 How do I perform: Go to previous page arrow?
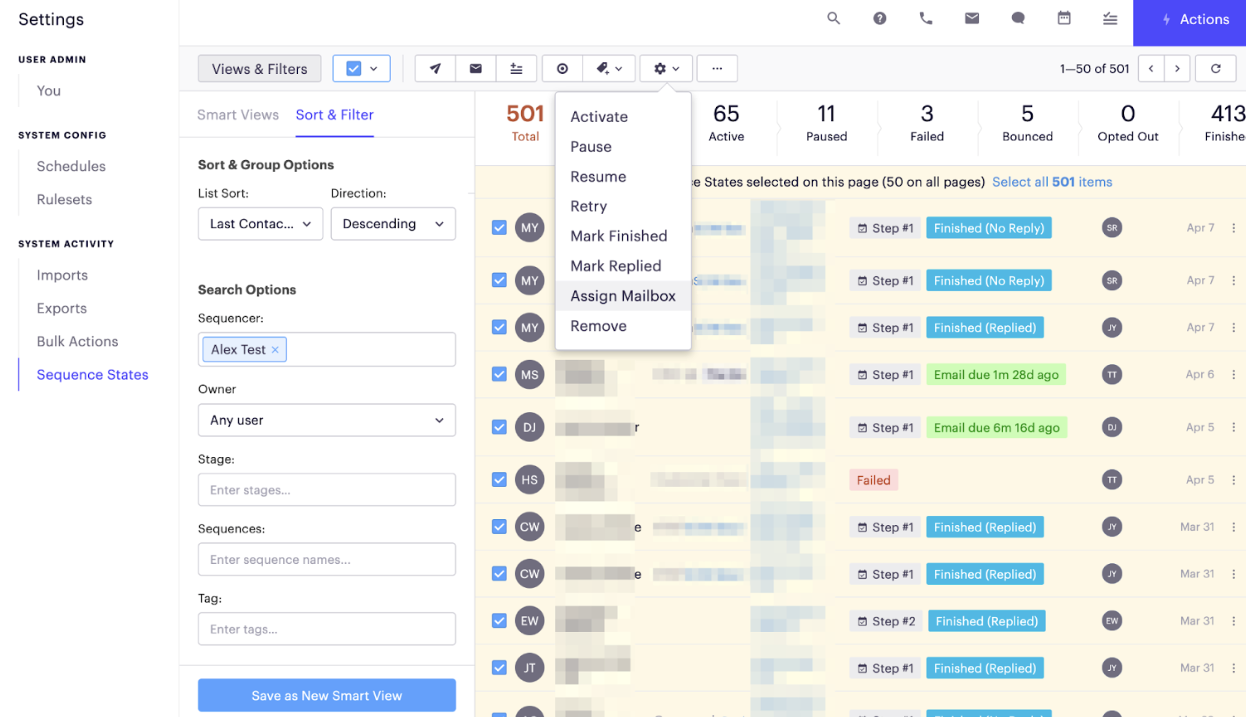(x=1152, y=69)
